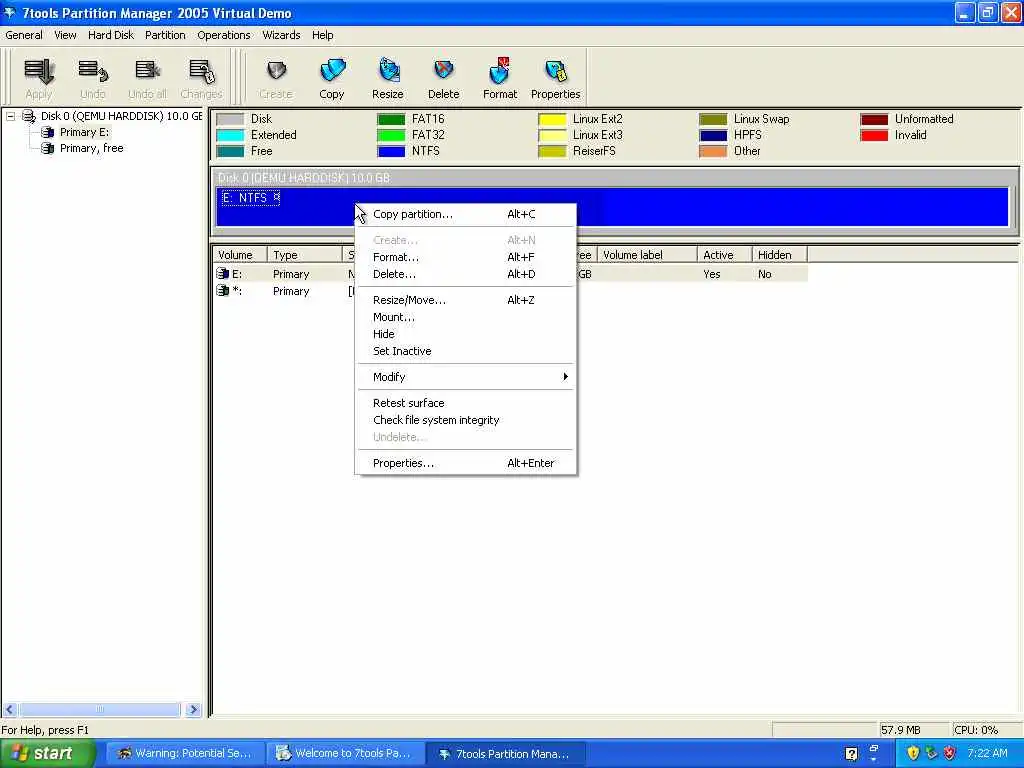The image size is (1024, 768).
Task: Click the help question mark tray icon
Action: (852, 754)
